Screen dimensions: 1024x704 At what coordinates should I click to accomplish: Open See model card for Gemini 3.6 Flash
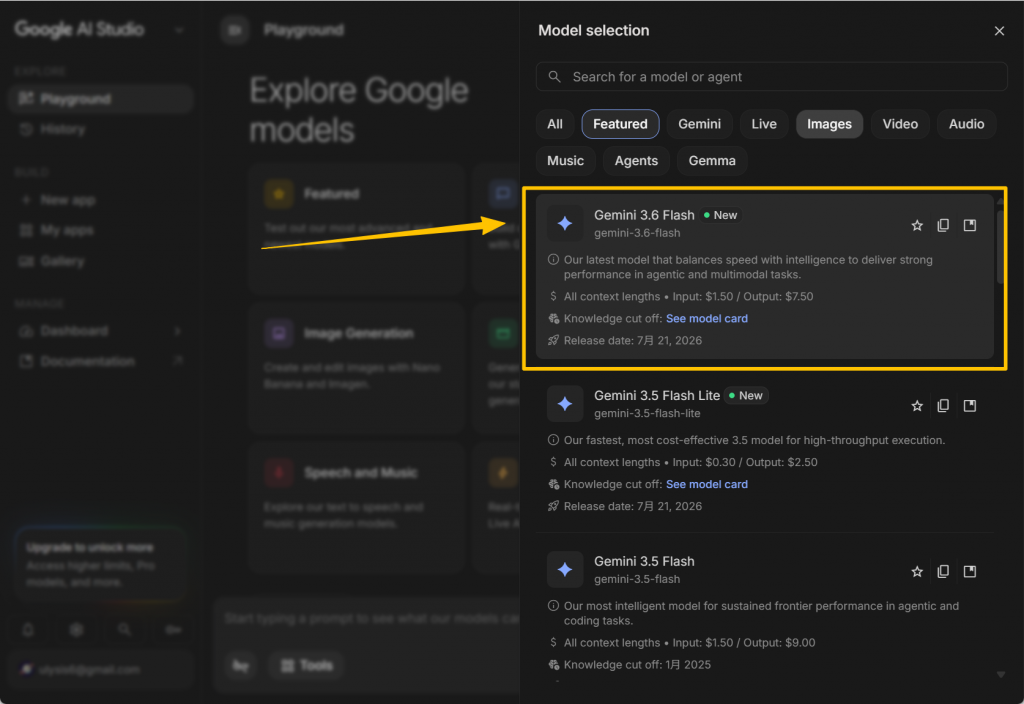pos(707,319)
